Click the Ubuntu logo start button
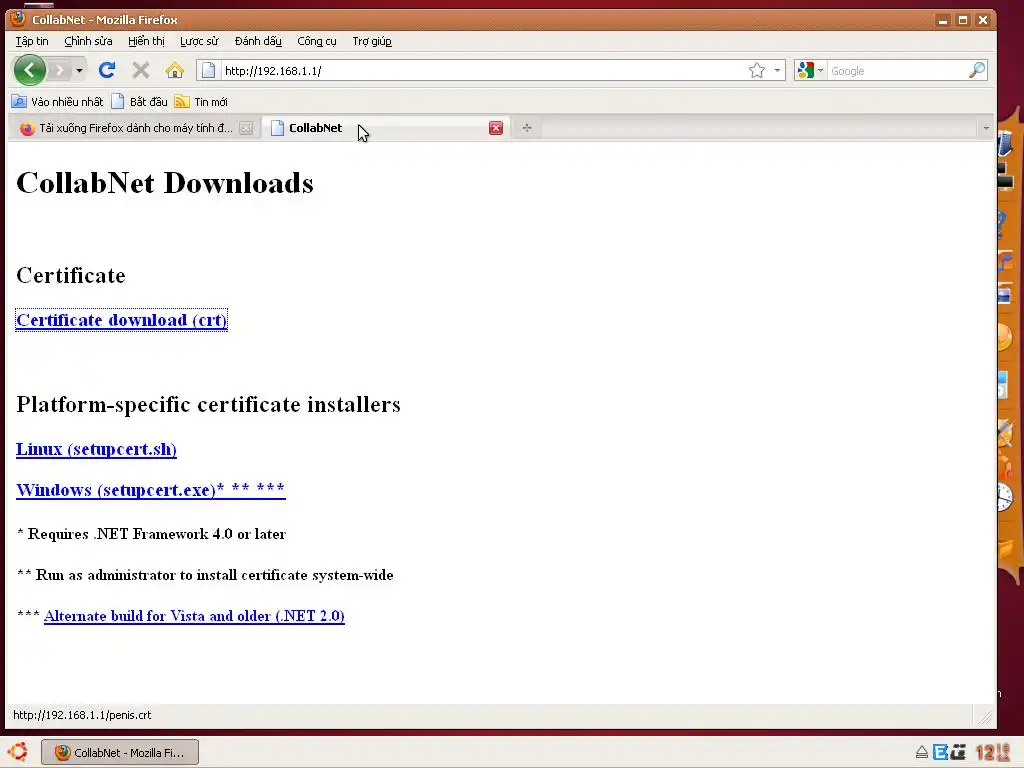1024x768 pixels. click(x=18, y=752)
